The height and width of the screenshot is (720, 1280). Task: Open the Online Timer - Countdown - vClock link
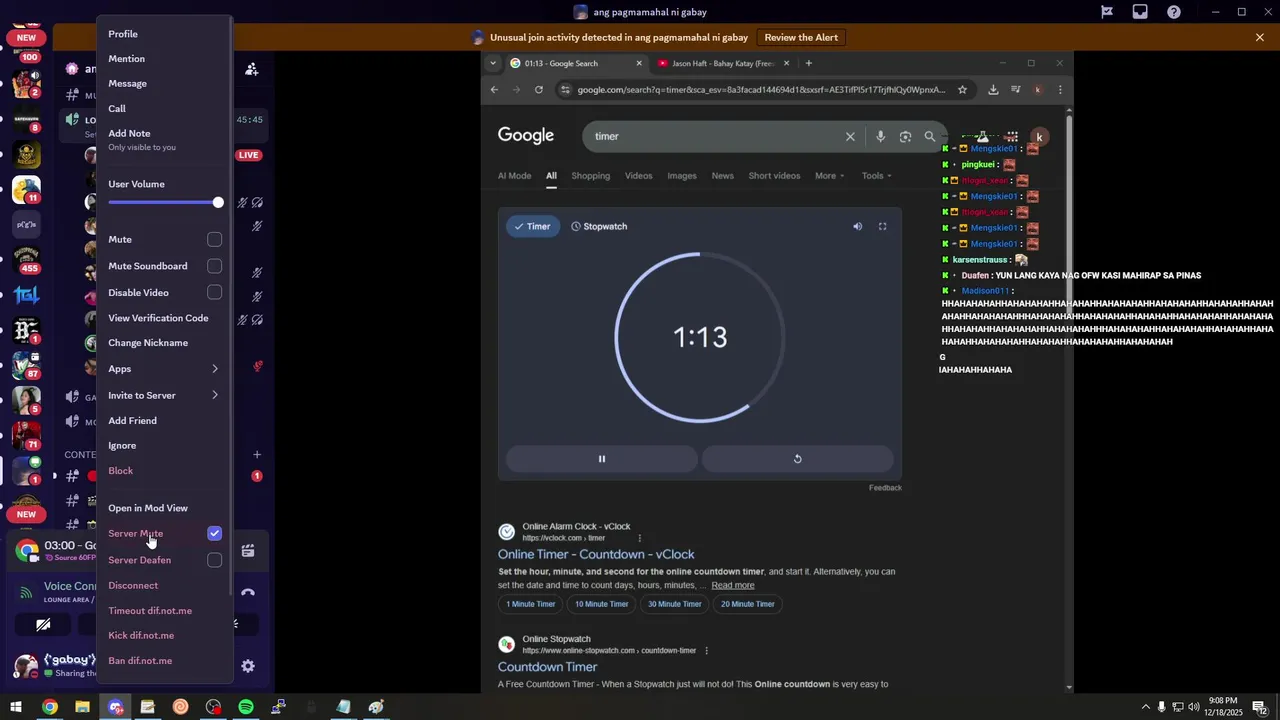click(596, 554)
